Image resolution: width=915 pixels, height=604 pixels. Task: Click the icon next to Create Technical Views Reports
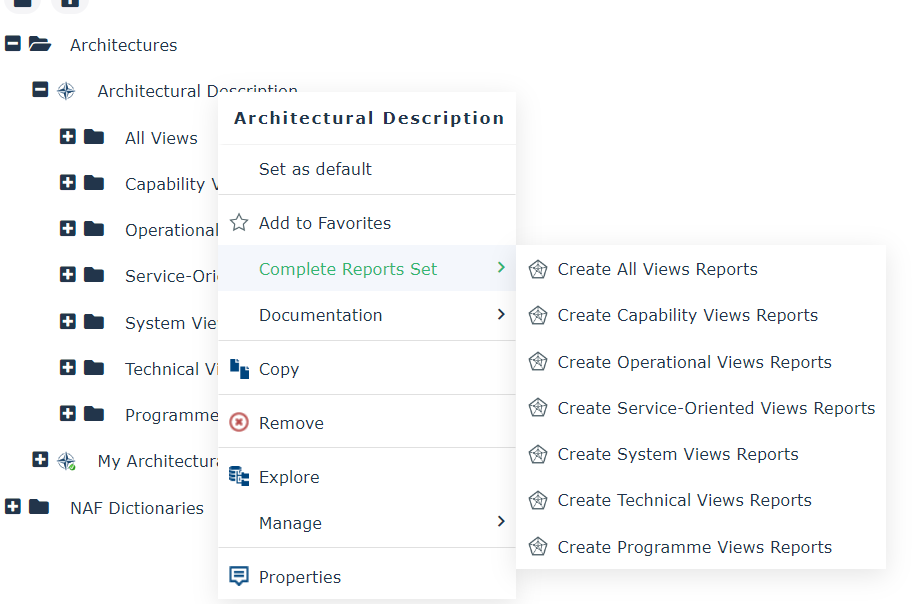[538, 500]
